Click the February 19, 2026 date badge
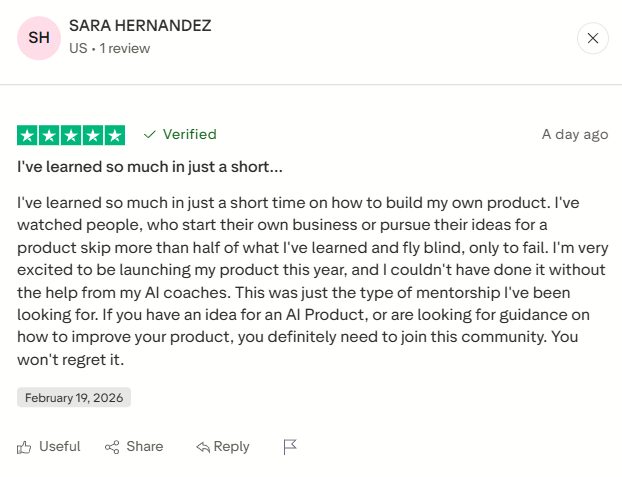Viewport: 622px width, 477px height. (x=74, y=397)
